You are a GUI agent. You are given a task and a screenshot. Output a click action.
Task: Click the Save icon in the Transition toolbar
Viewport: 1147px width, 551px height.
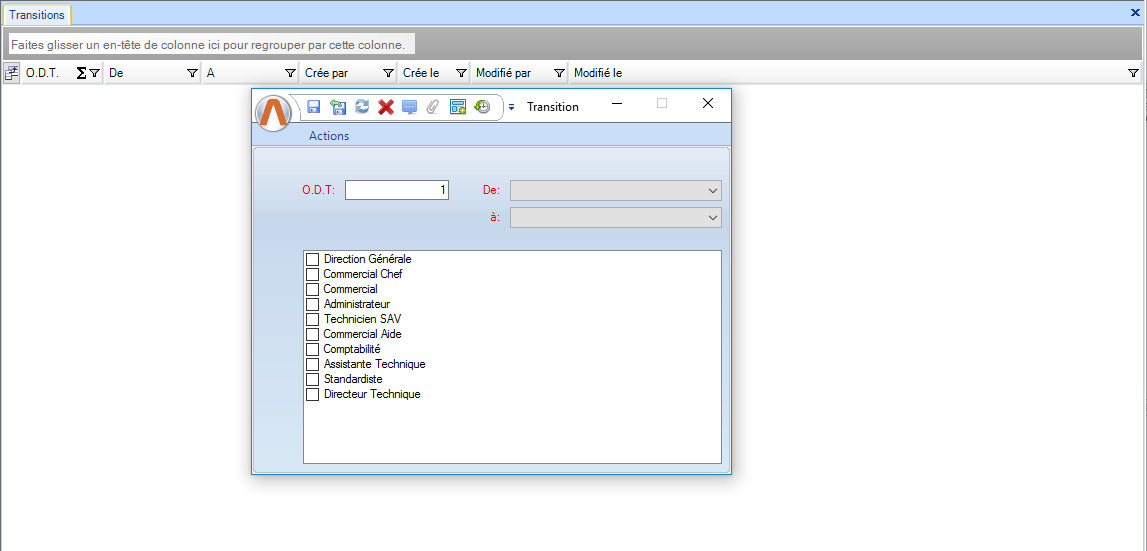313,107
